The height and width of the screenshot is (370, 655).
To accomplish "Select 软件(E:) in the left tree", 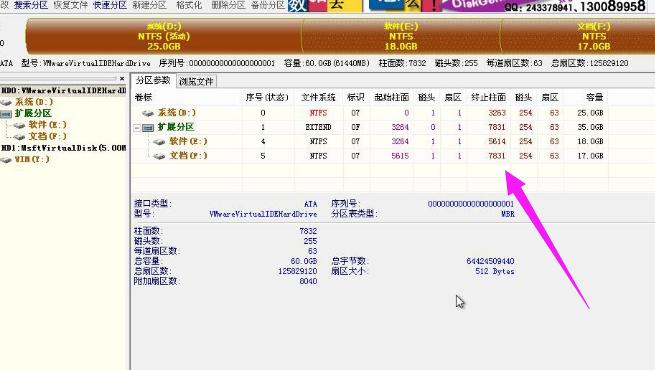I will [47, 124].
